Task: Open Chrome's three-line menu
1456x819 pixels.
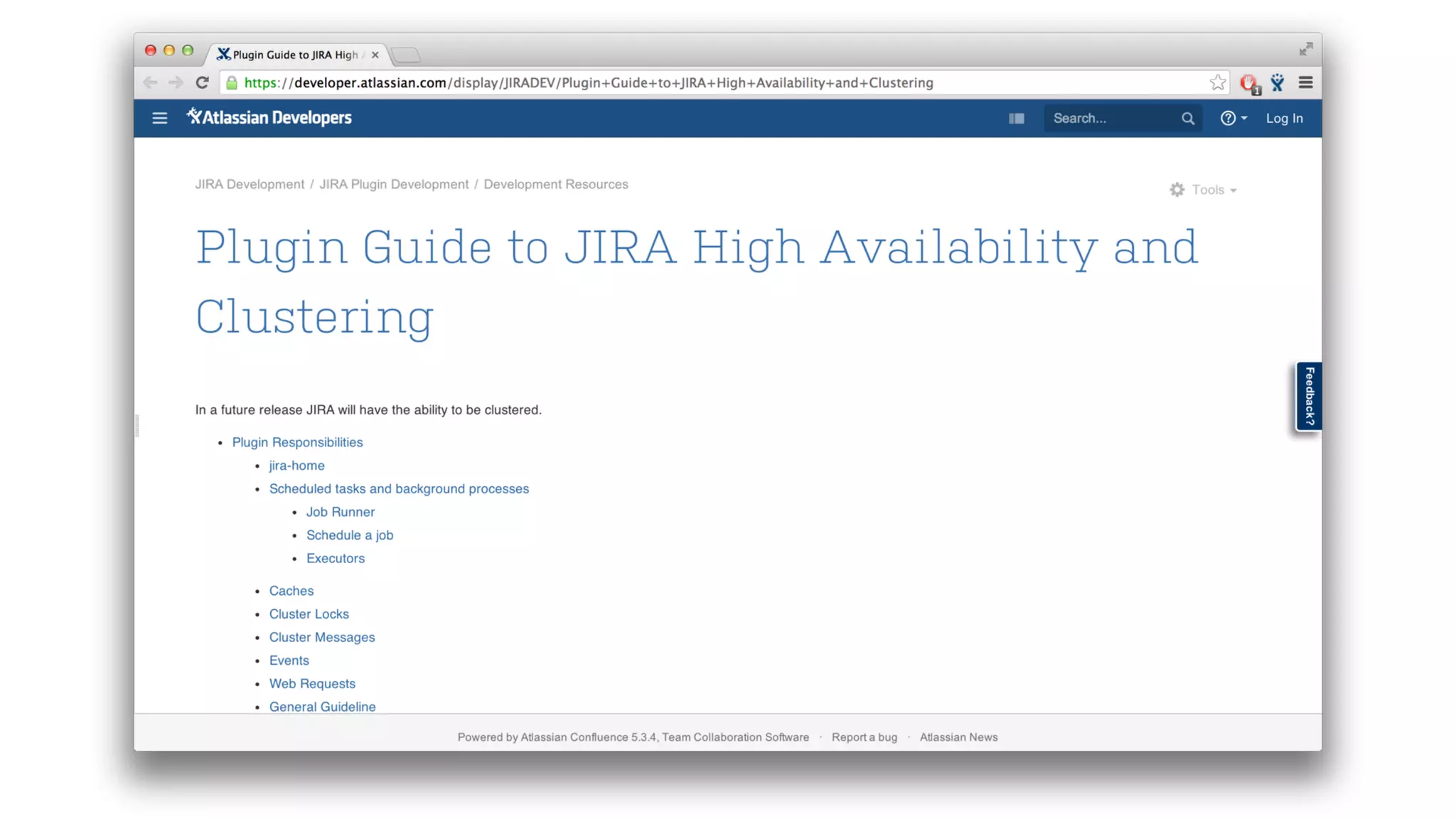Action: tap(1305, 82)
